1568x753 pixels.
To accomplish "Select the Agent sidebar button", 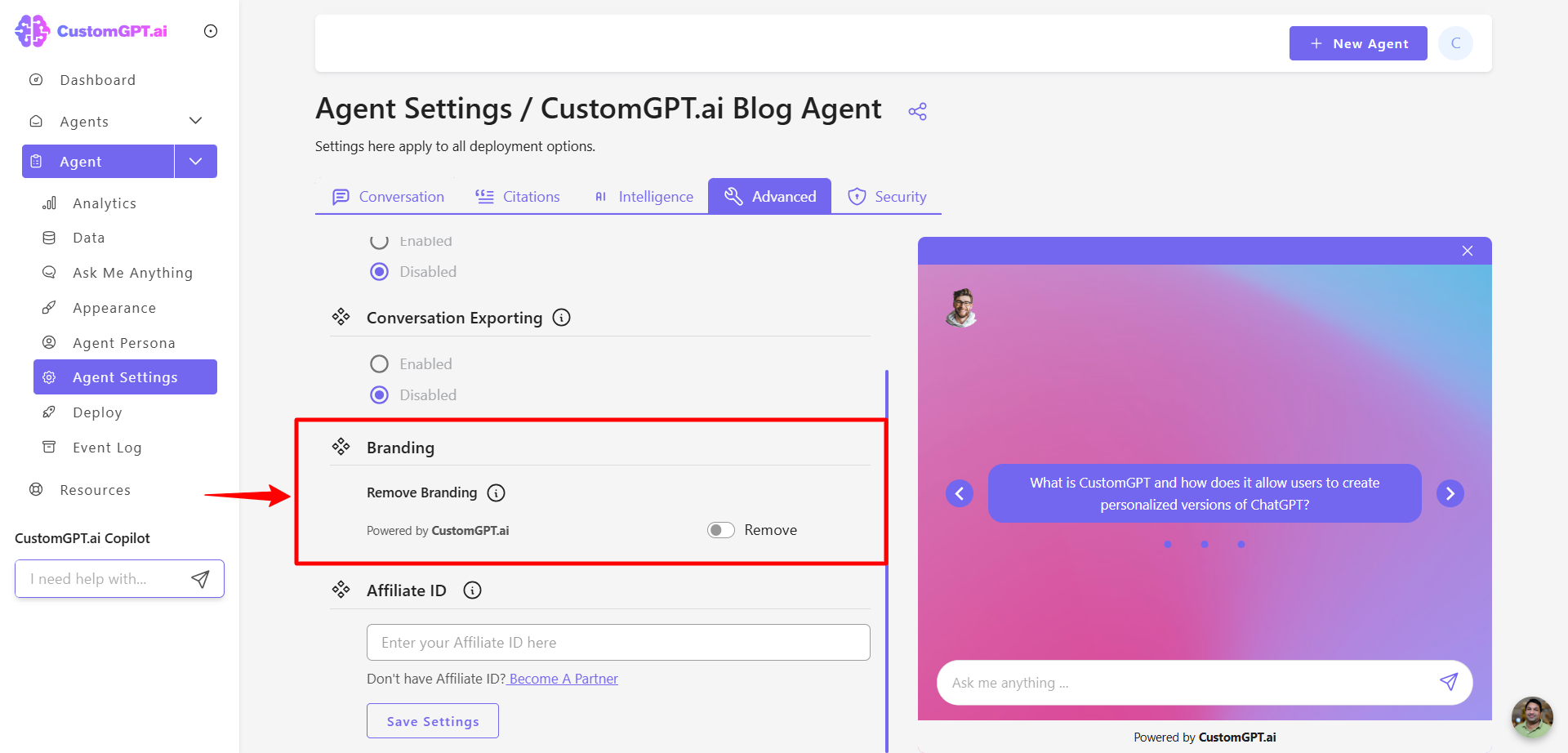I will [x=98, y=162].
